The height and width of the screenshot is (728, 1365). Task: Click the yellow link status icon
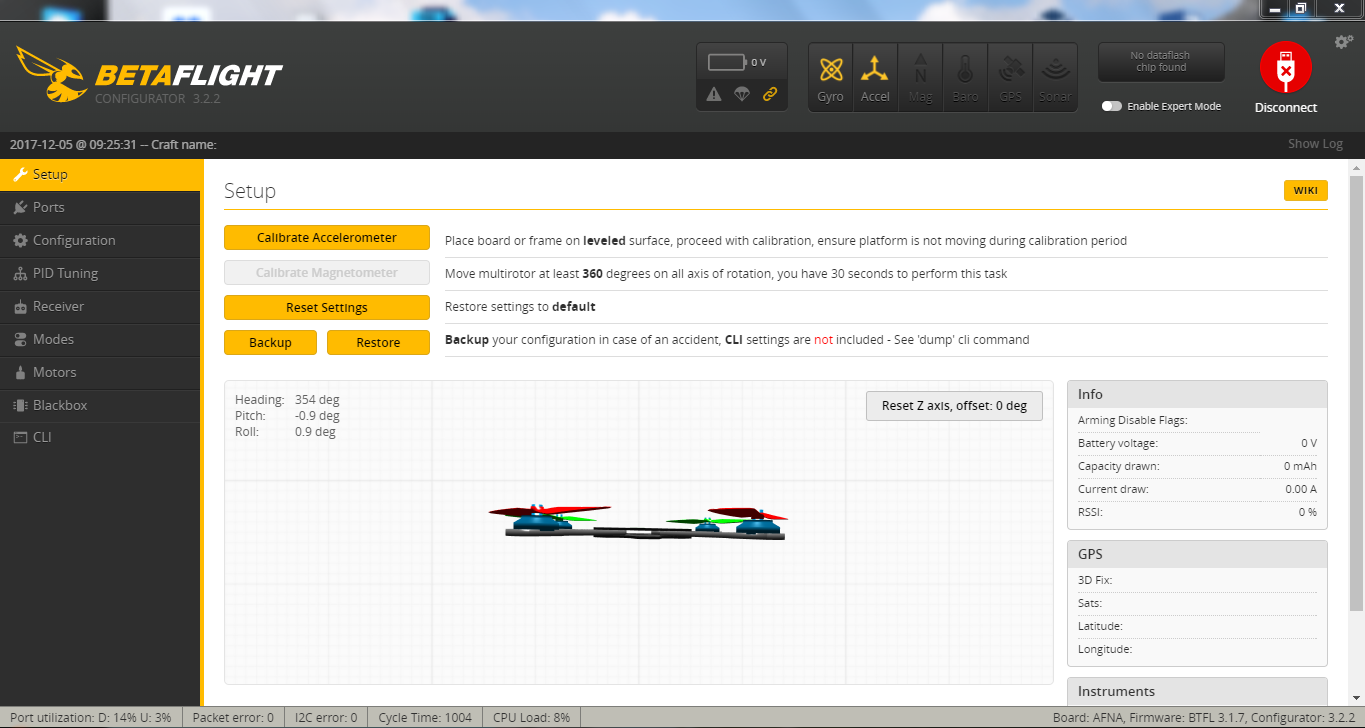coord(770,94)
